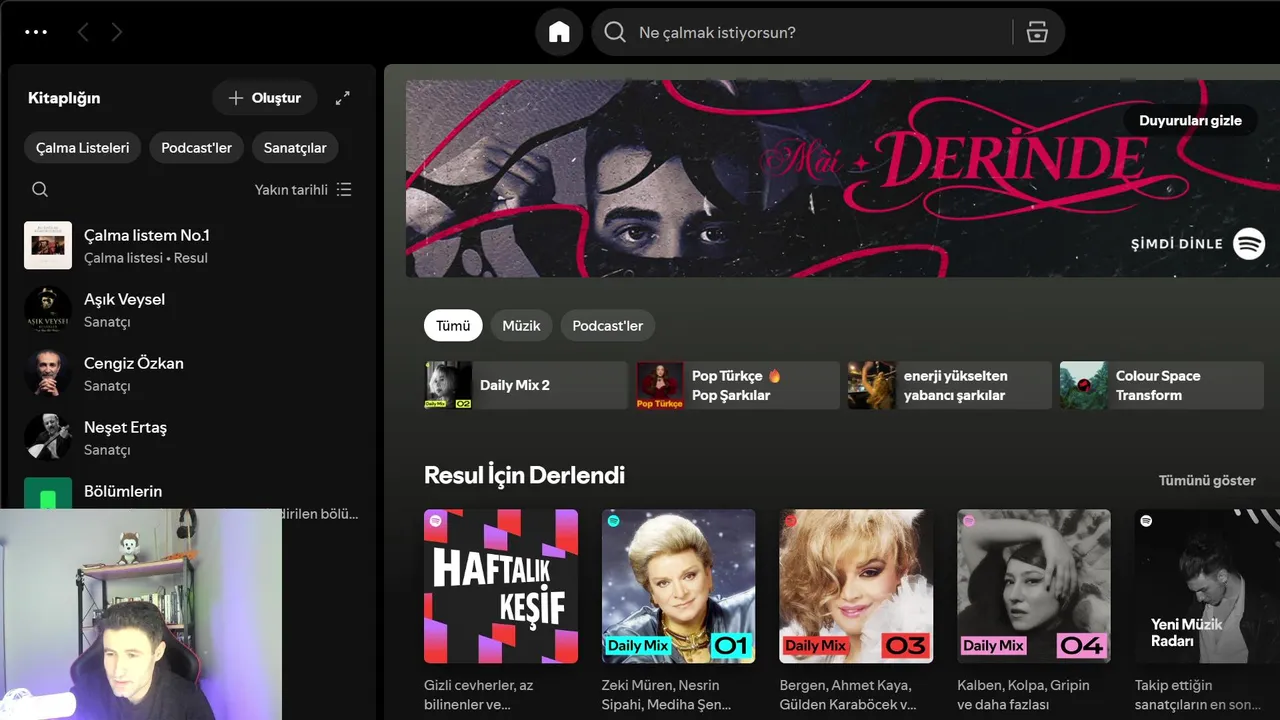Click the search magnifier in top bar
Image resolution: width=1280 pixels, height=720 pixels.
pos(615,33)
